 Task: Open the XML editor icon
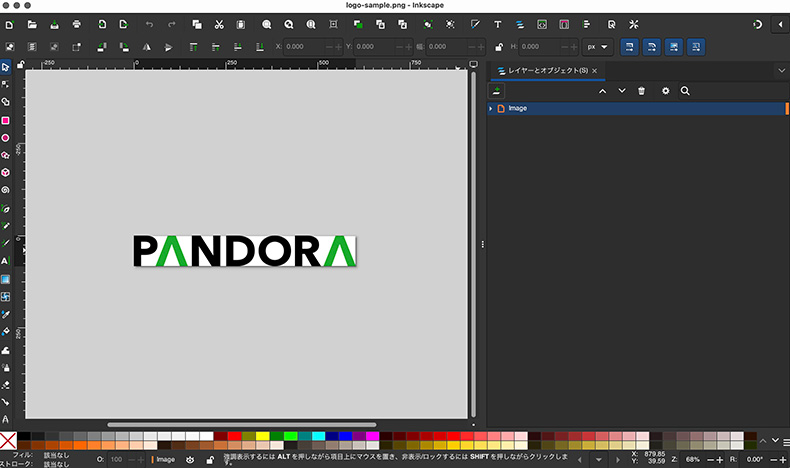pyautogui.click(x=542, y=25)
